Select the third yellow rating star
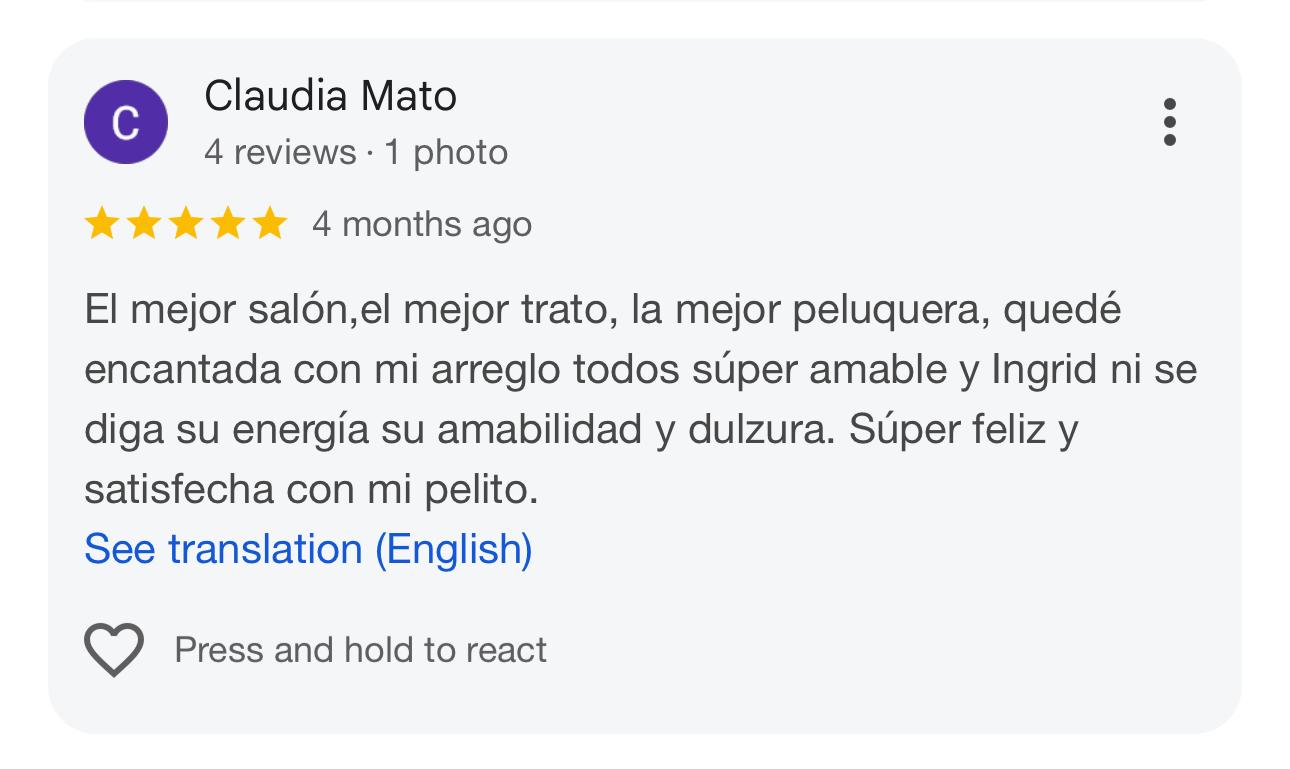This screenshot has height=769, width=1290. click(x=186, y=224)
